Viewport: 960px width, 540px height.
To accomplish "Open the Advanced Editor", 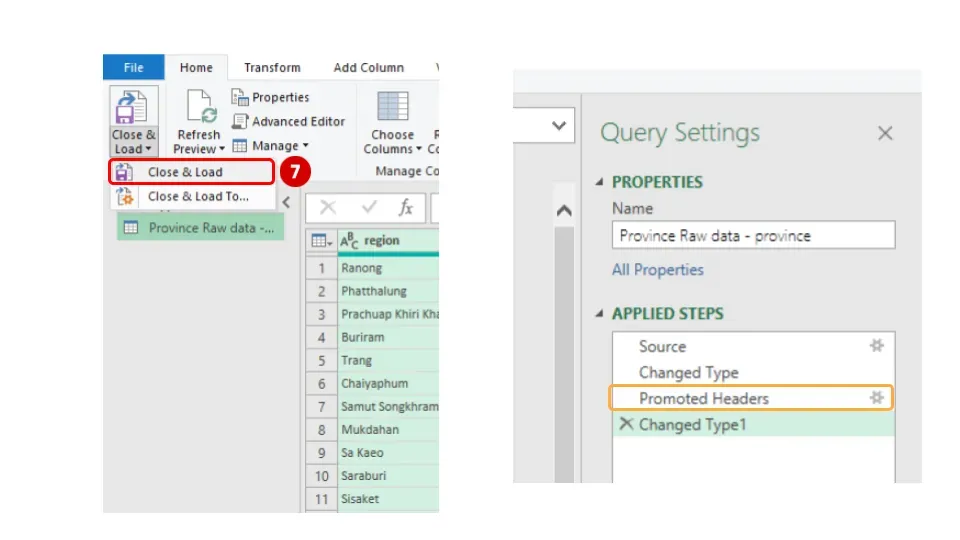I will [288, 121].
